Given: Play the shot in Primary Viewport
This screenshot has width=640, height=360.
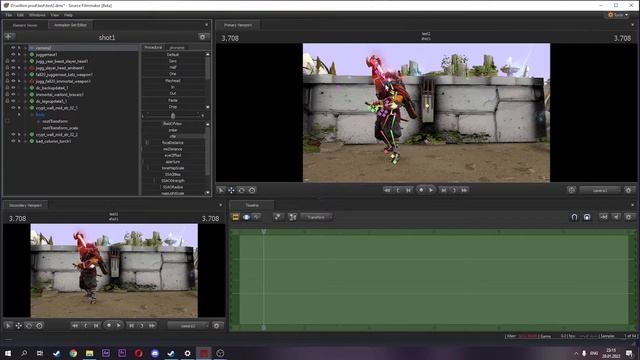Looking at the screenshot, I should (x=431, y=190).
